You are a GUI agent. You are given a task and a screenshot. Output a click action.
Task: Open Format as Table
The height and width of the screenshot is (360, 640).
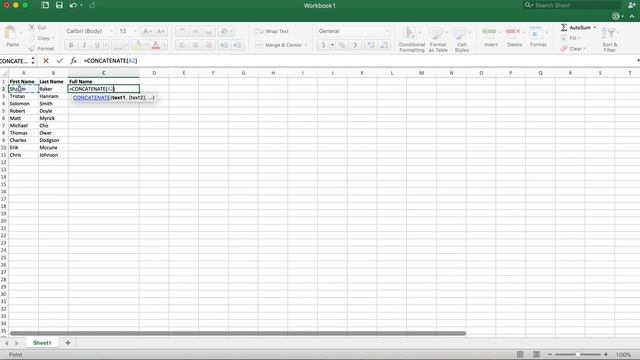(x=438, y=39)
